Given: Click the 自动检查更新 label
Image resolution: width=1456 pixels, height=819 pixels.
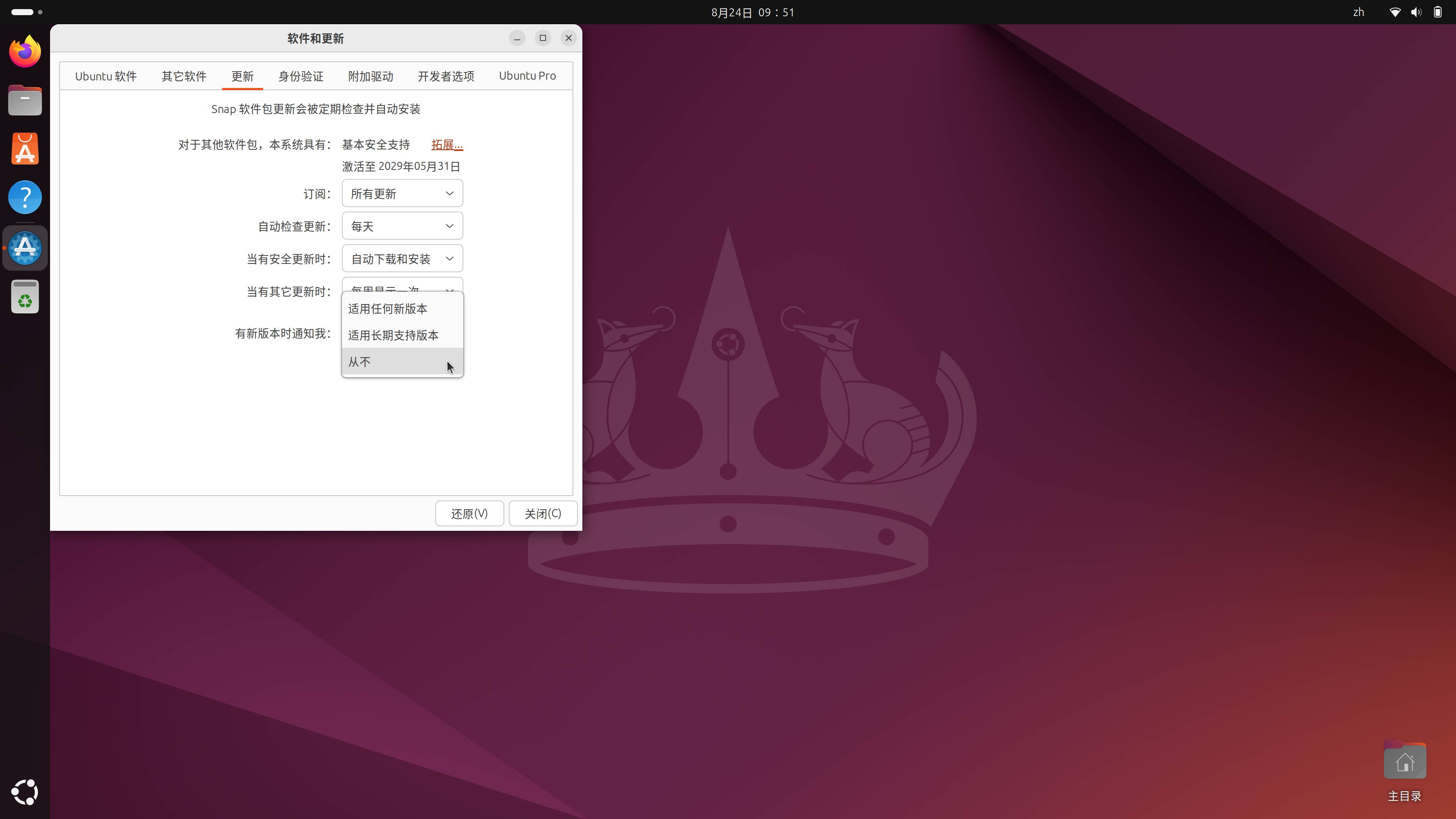Looking at the screenshot, I should 295,227.
